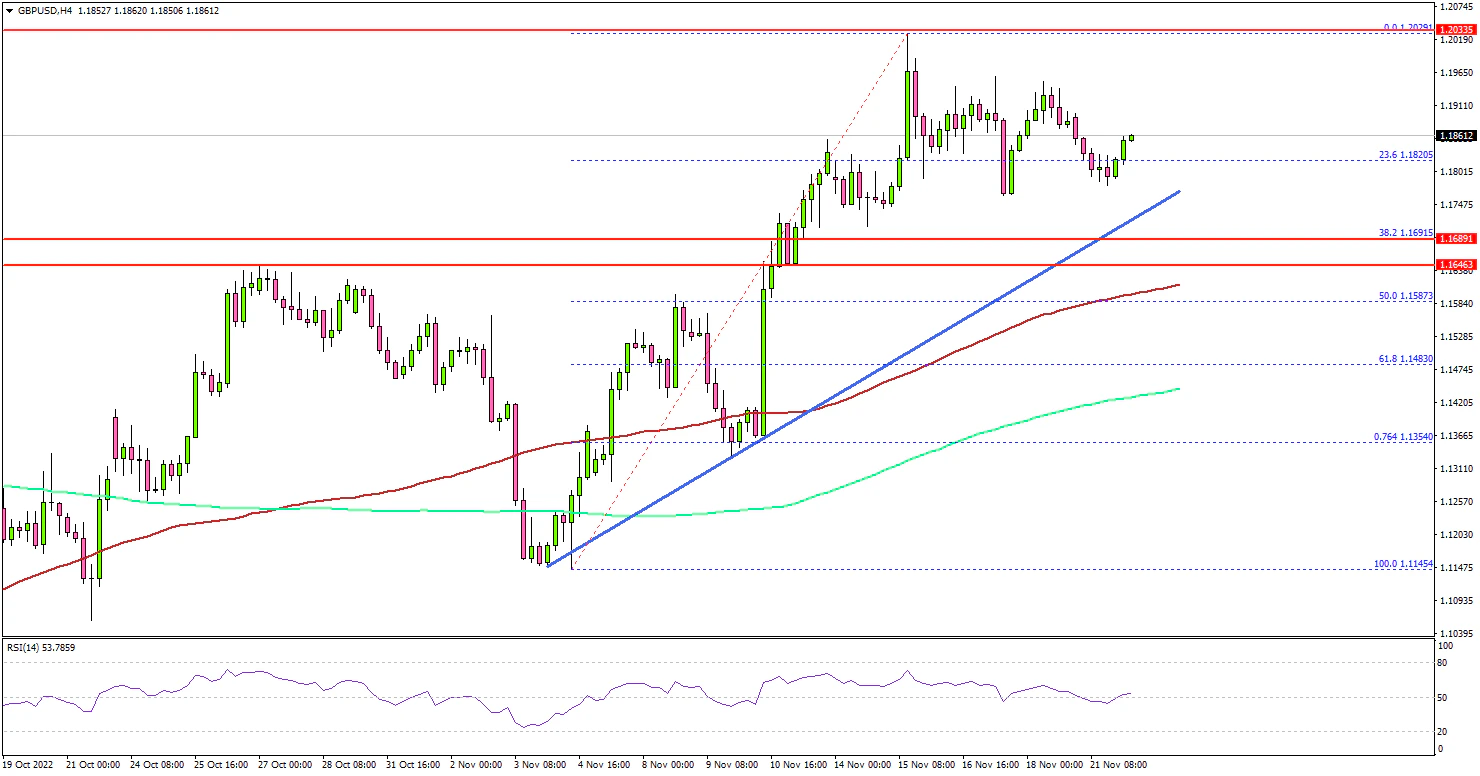Screen dimensions: 1480x776
Task: Select the red 1.20335 price label
Action: (1455, 31)
